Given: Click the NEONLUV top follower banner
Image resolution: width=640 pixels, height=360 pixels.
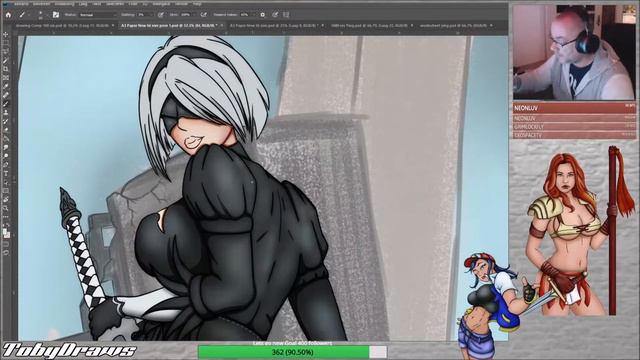Looking at the screenshot, I should click(x=574, y=108).
